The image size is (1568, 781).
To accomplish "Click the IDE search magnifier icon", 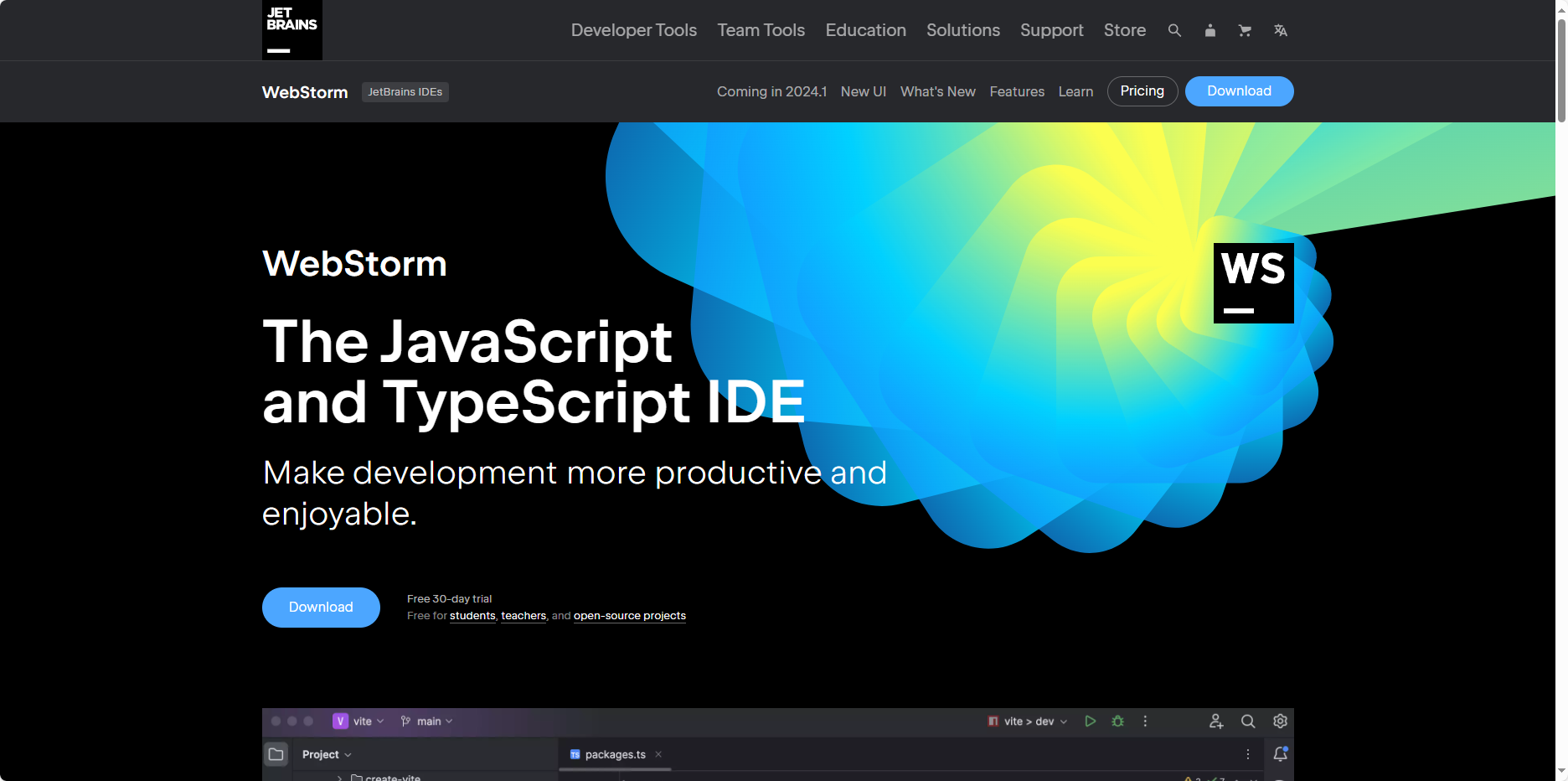I will tap(1248, 721).
